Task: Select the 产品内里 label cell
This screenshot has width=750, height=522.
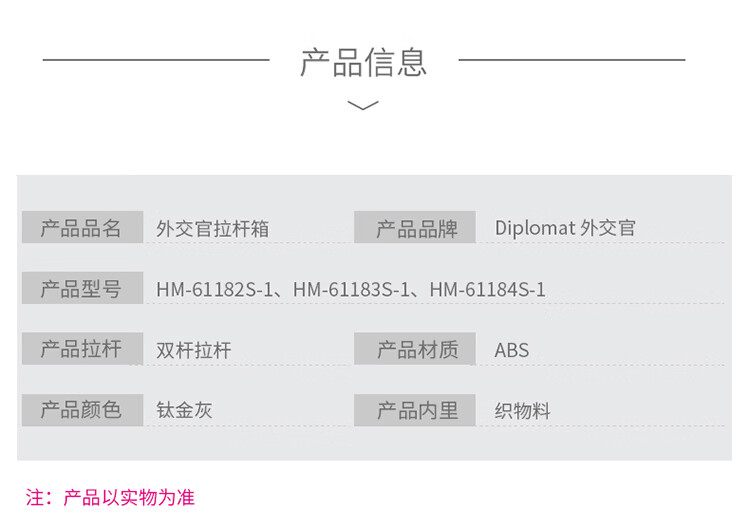Action: [x=416, y=410]
